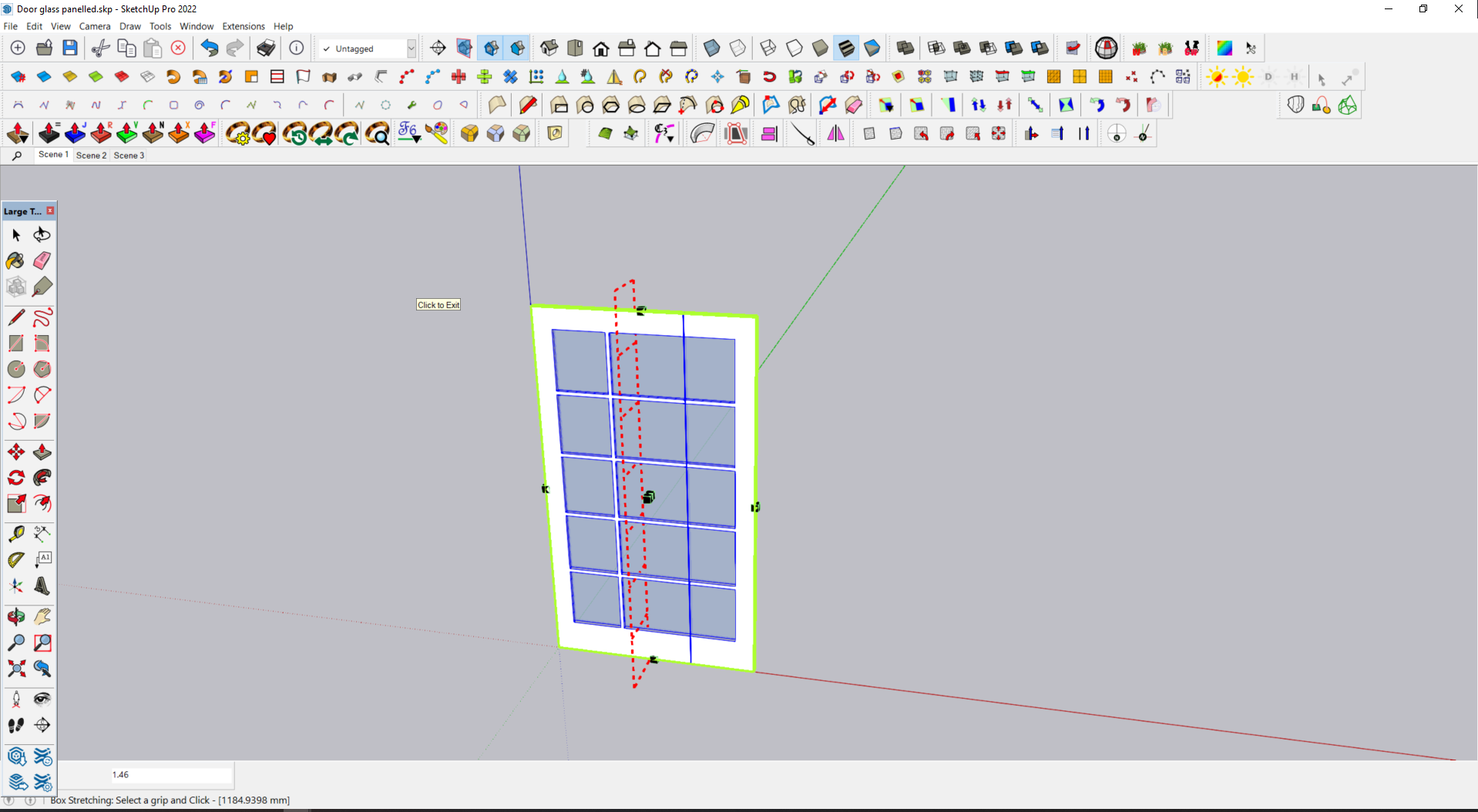
Task: Expand the F6 tool dropdown
Action: coord(409,134)
